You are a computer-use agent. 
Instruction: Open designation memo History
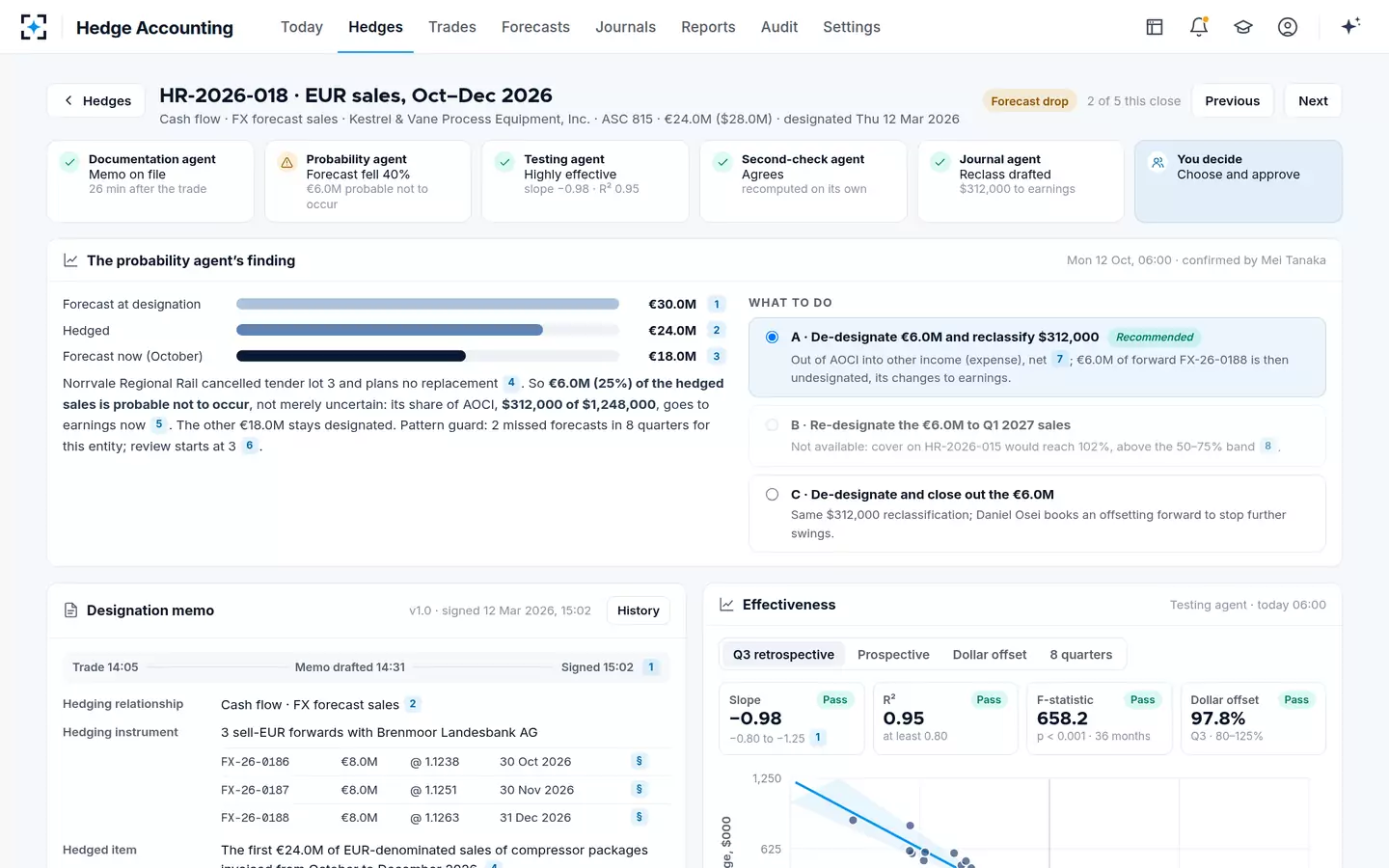(639, 610)
